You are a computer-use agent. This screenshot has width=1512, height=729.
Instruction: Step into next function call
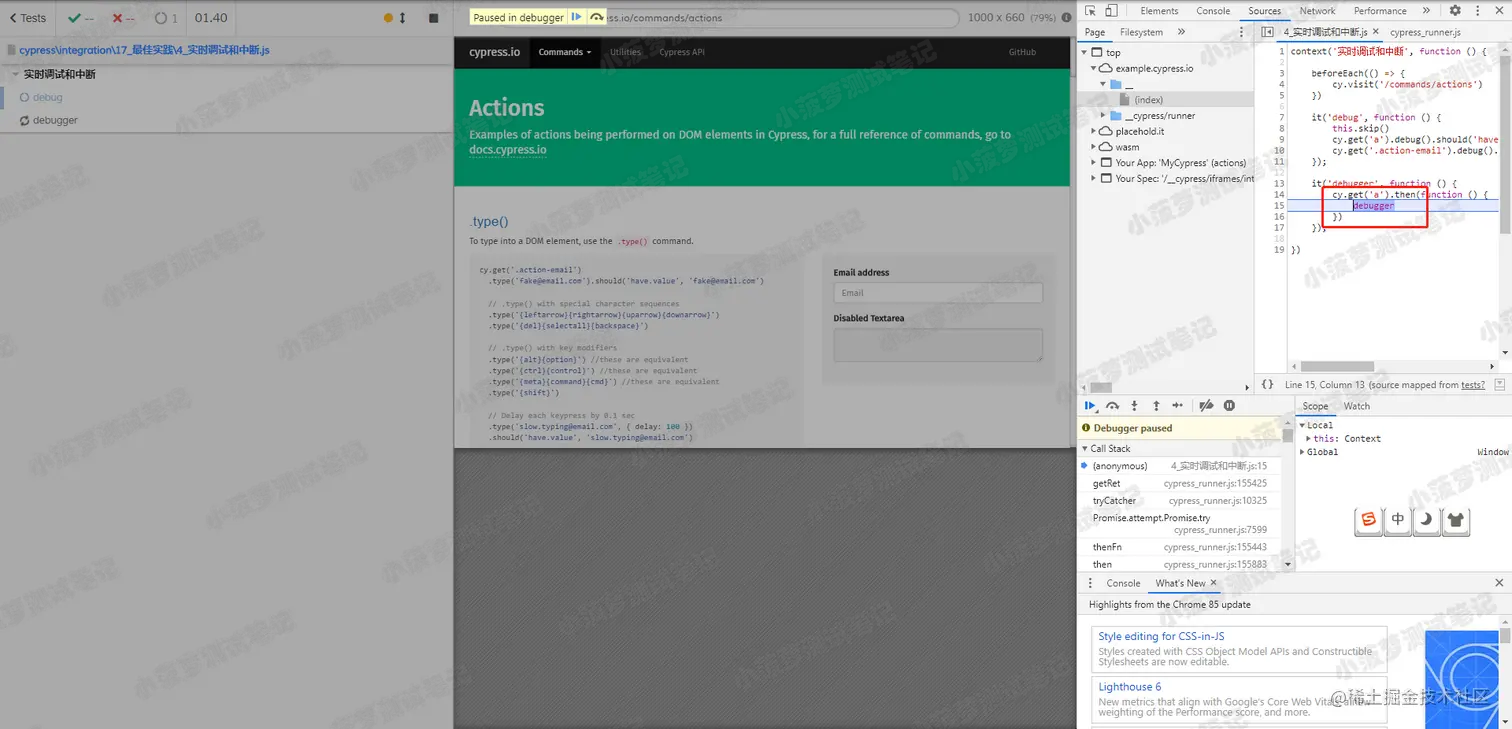pyautogui.click(x=1134, y=406)
